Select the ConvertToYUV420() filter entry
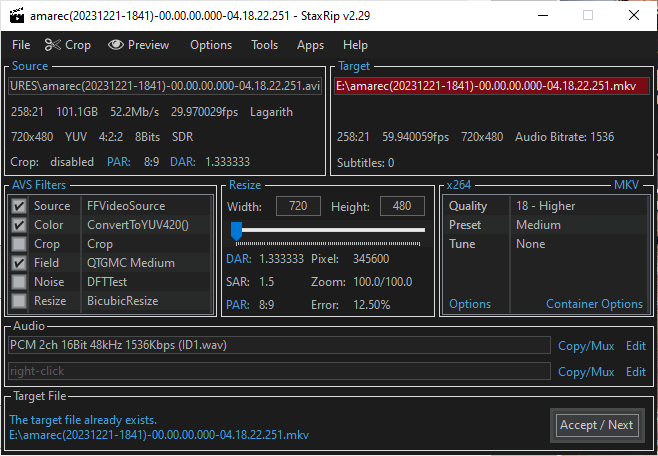The height and width of the screenshot is (456, 658). pyautogui.click(x=138, y=225)
